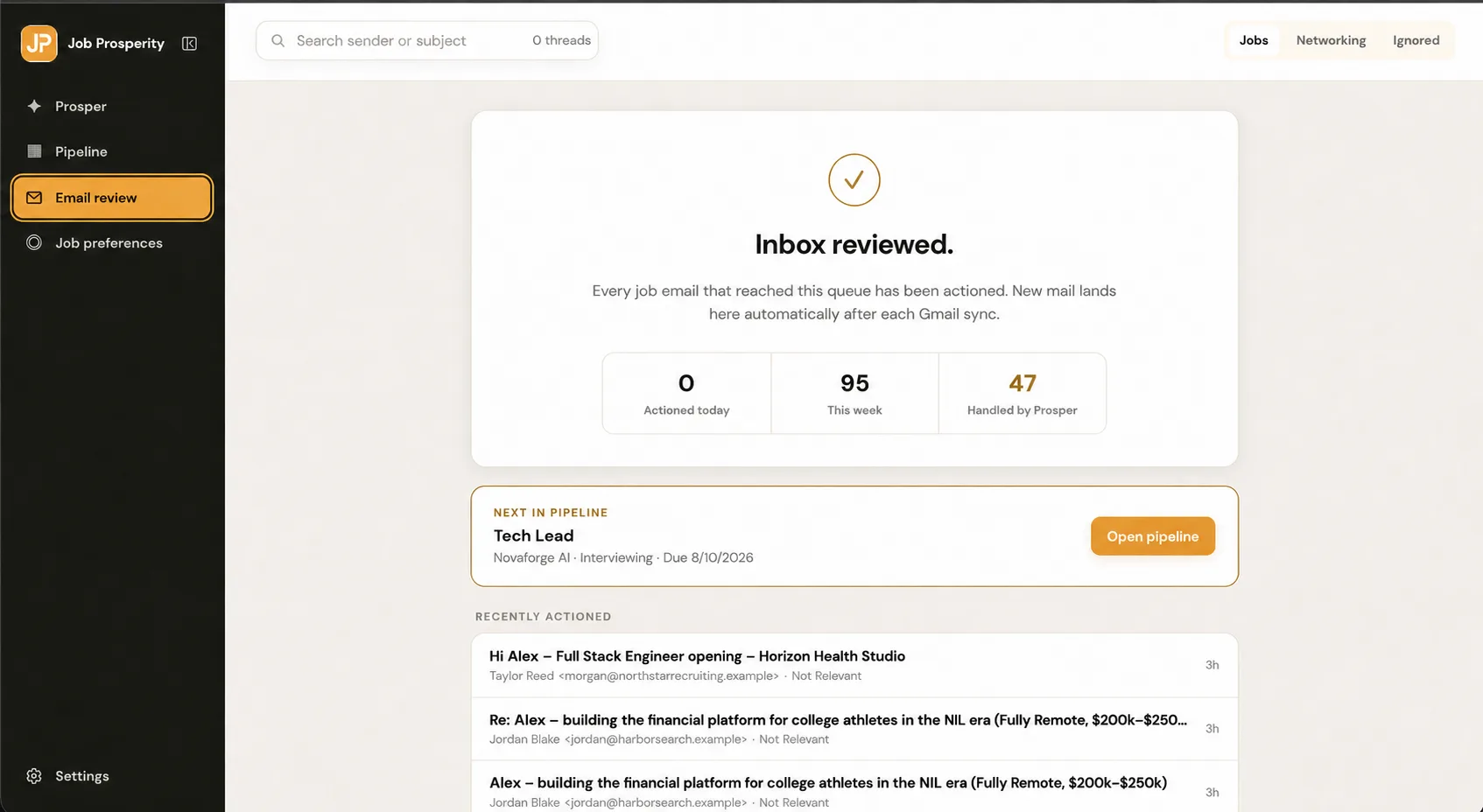Click the 3h timestamp on Horizon Health email
Screen dimensions: 1483x812
click(1212, 665)
